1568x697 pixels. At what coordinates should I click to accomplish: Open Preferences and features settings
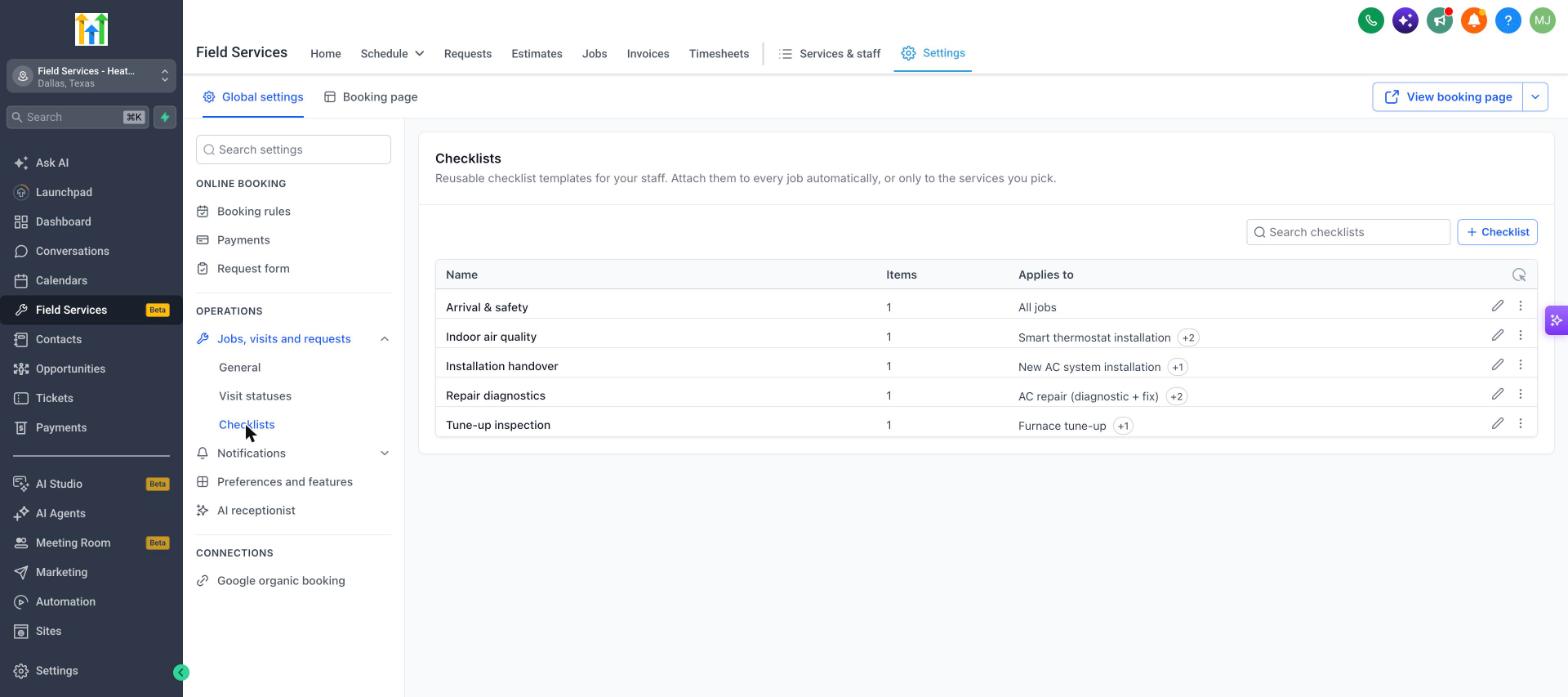[x=285, y=482]
